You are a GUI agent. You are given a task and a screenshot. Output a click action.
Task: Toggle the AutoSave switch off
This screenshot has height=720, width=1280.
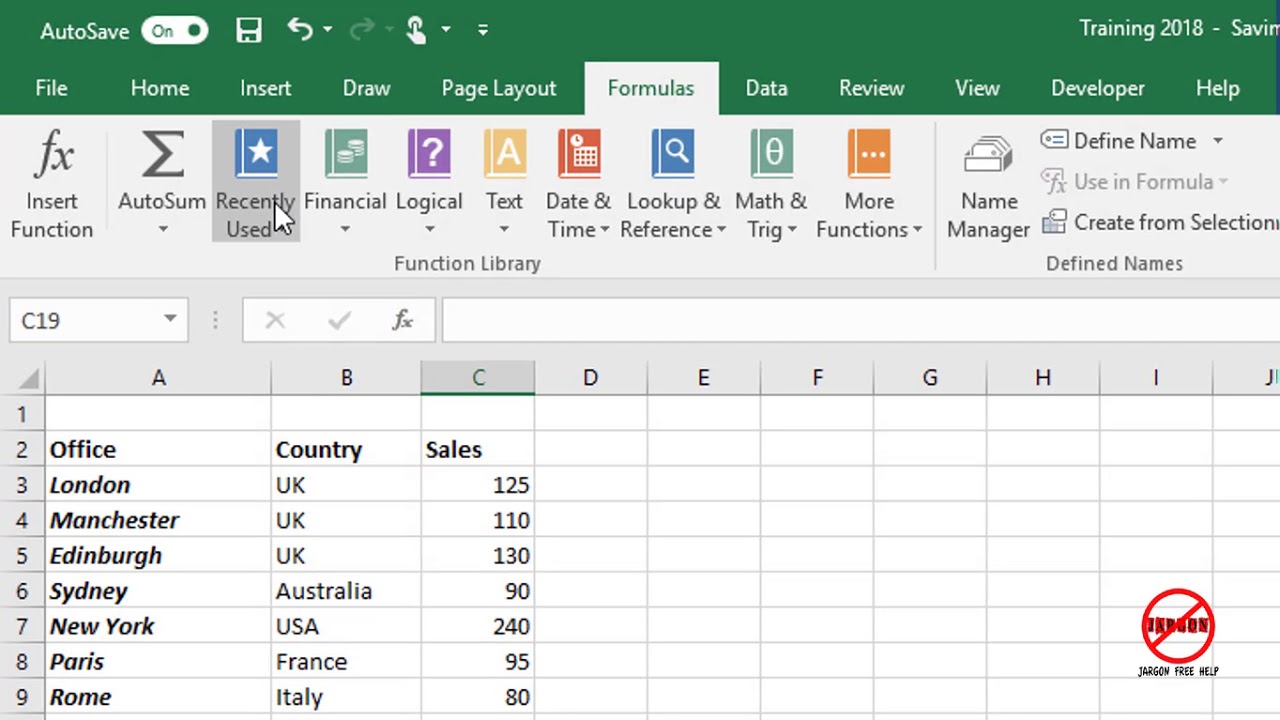[x=174, y=31]
